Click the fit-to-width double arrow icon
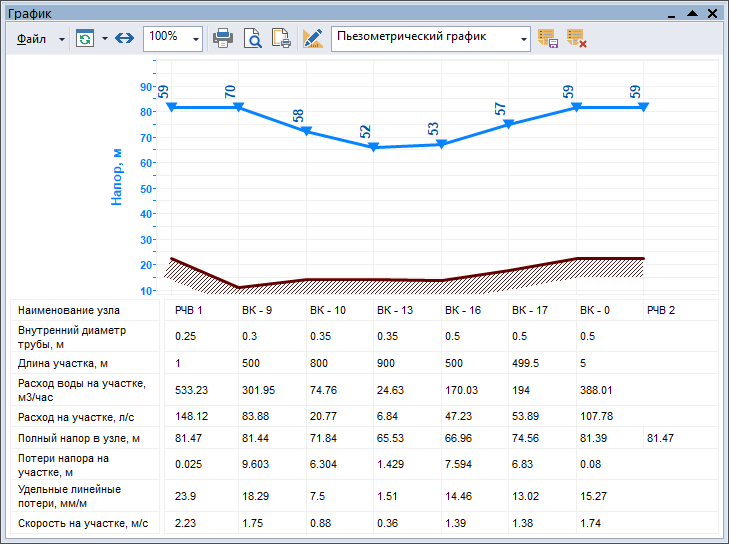Image resolution: width=729 pixels, height=544 pixels. (124, 38)
